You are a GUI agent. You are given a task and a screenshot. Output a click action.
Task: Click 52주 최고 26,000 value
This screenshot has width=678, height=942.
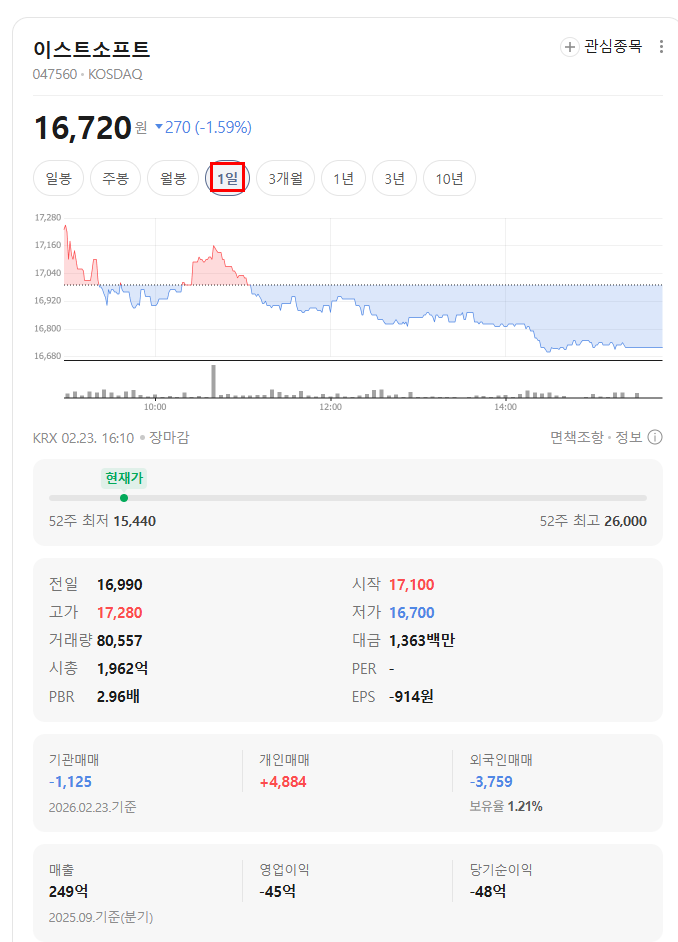point(626,521)
